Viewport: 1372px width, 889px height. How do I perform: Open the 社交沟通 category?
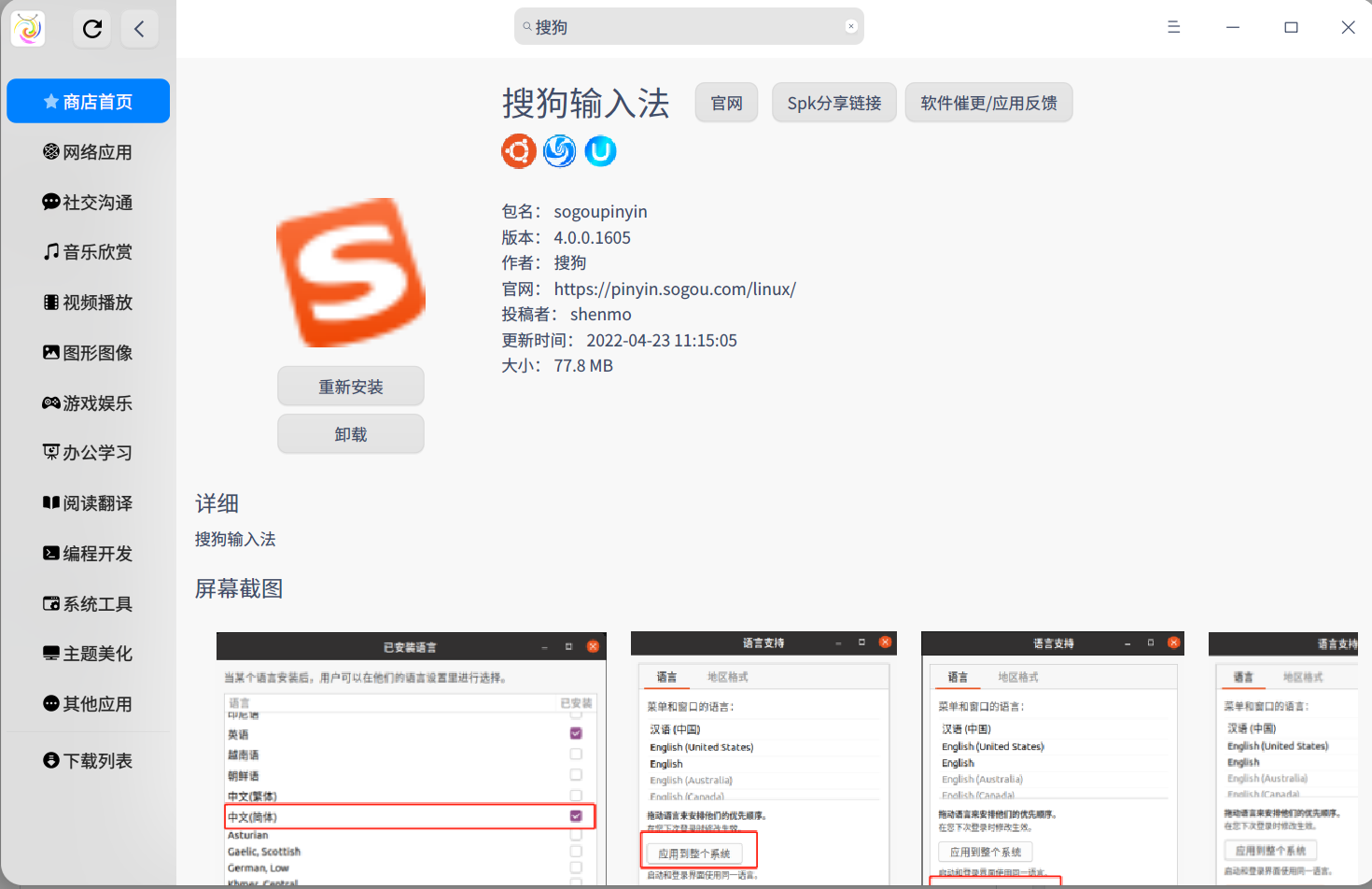[x=89, y=202]
